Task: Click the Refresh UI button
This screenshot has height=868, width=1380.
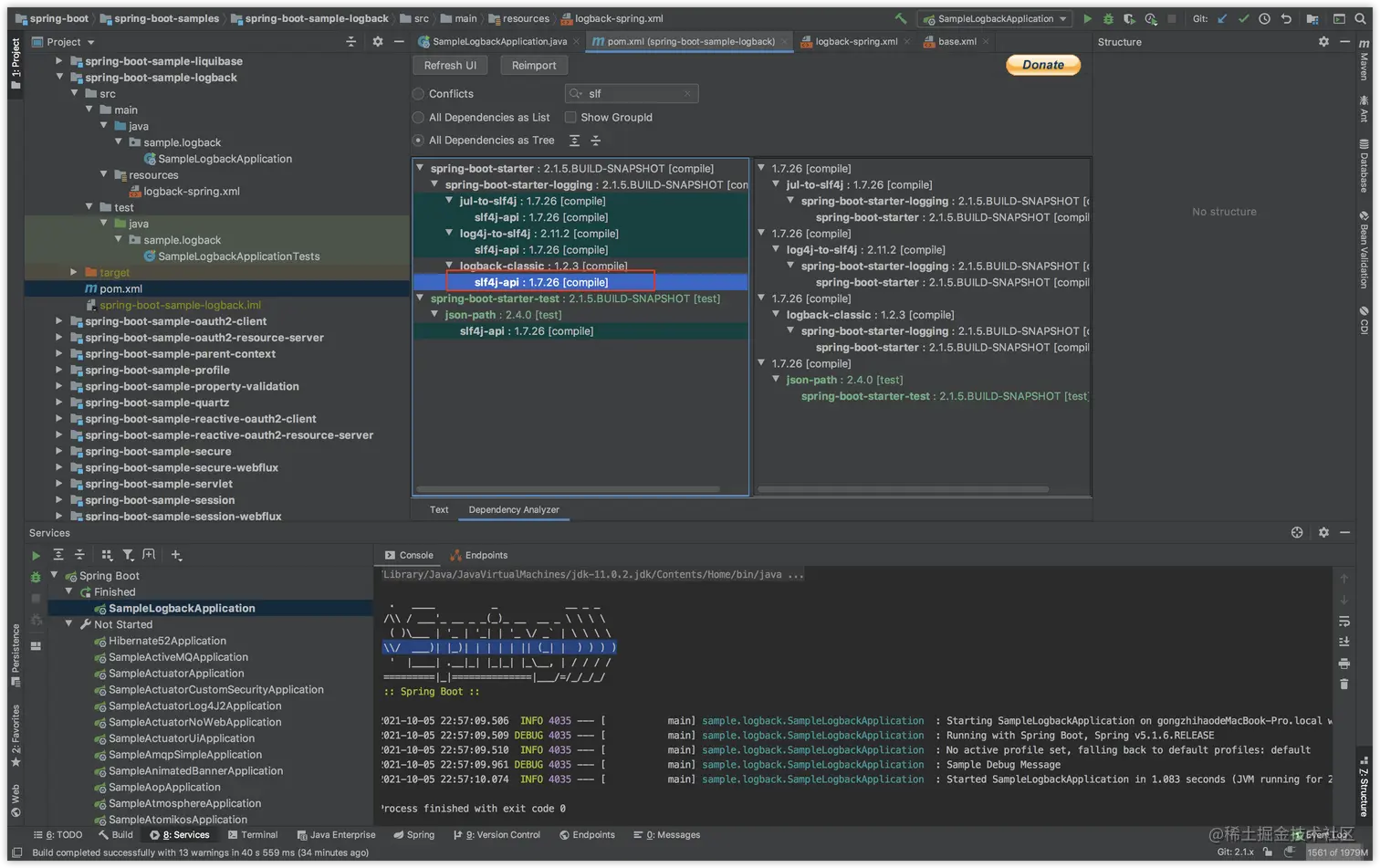Action: pos(450,66)
